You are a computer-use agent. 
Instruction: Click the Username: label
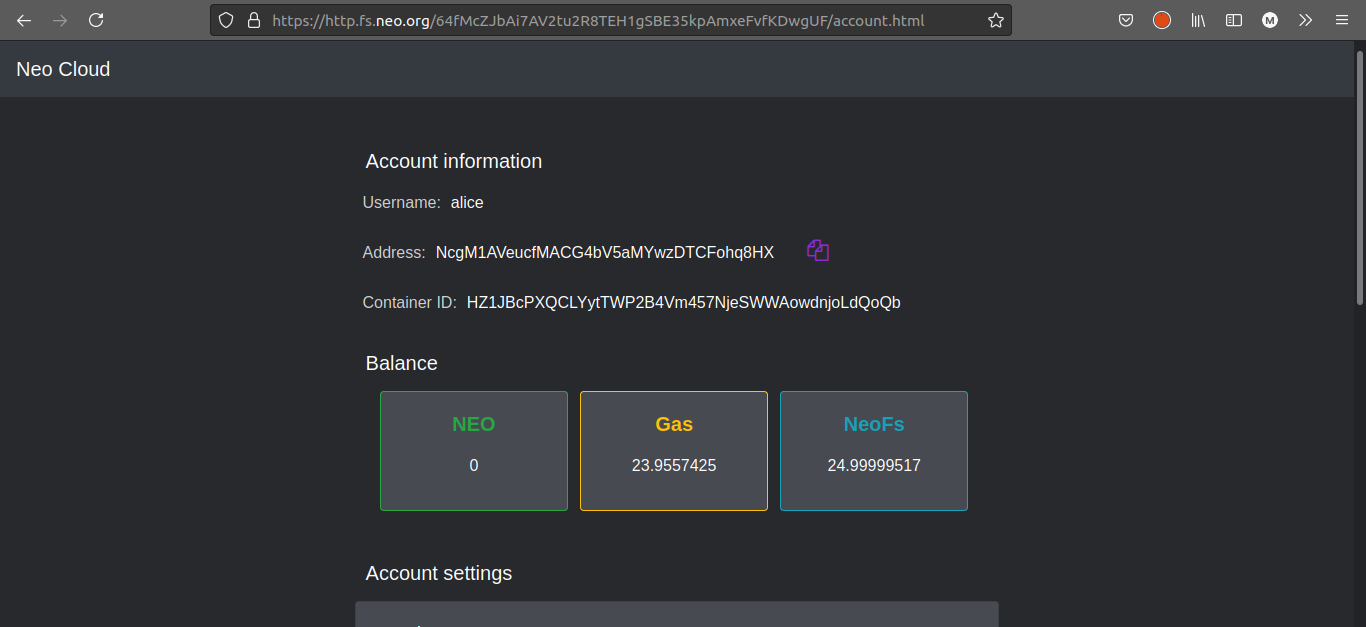[402, 203]
